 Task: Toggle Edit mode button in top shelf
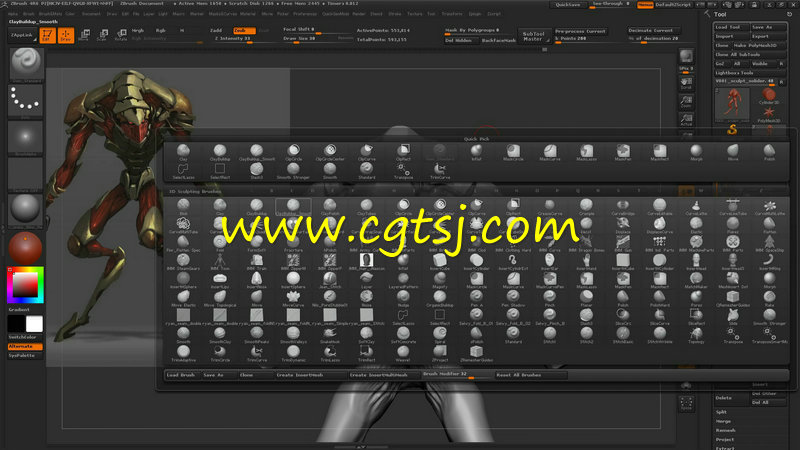pyautogui.click(x=47, y=35)
